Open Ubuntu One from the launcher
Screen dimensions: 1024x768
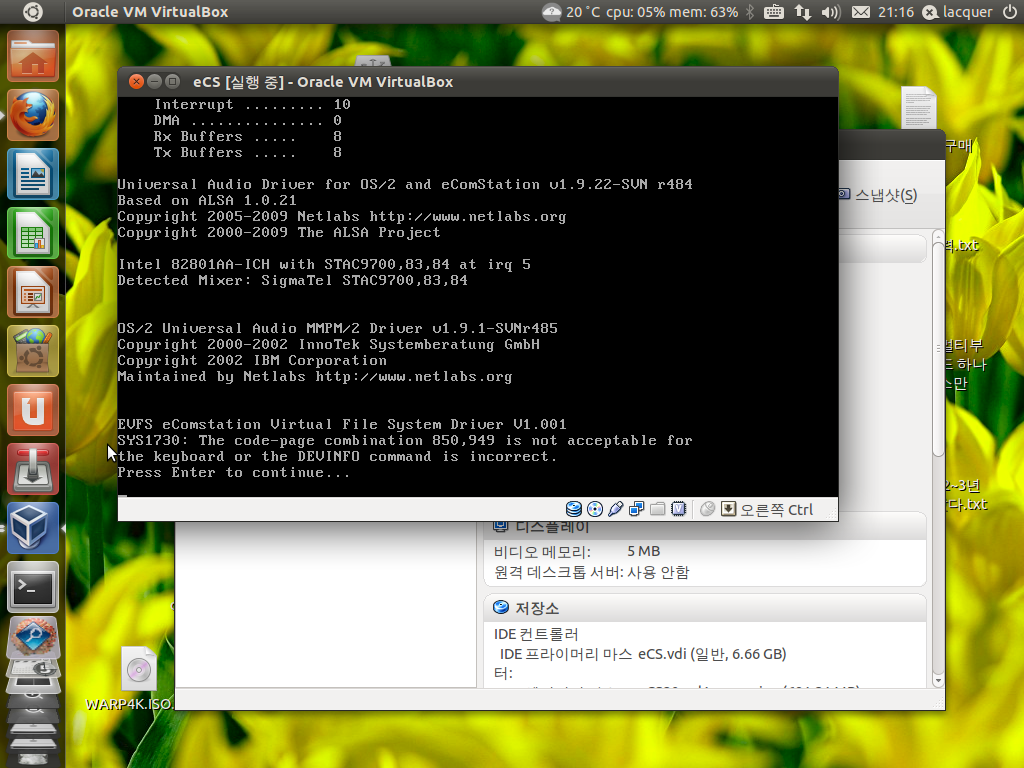[33, 410]
